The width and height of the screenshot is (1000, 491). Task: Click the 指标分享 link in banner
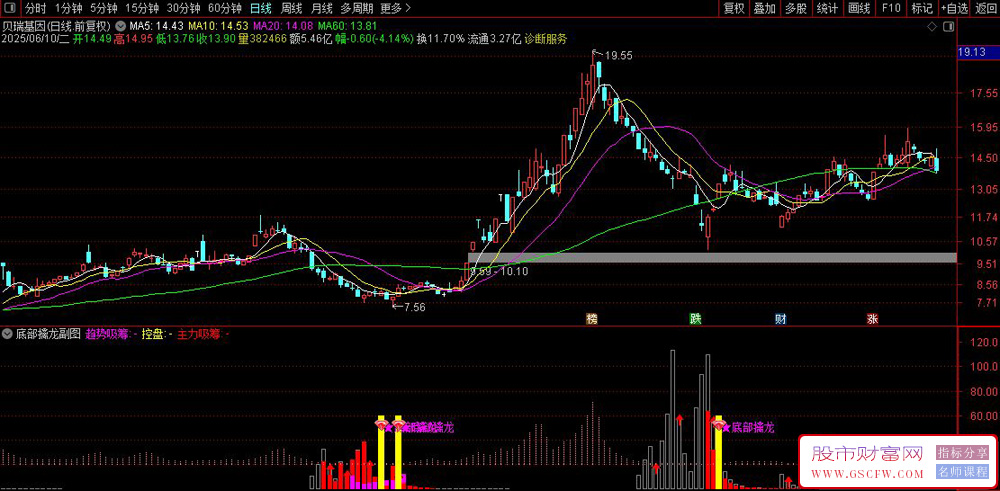click(962, 453)
